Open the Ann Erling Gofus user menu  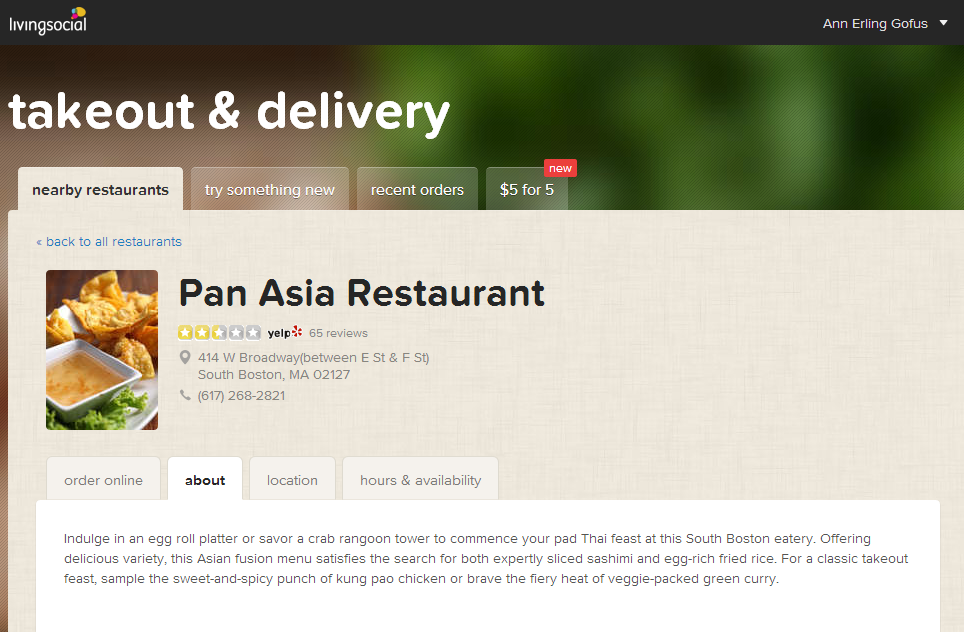(x=875, y=23)
